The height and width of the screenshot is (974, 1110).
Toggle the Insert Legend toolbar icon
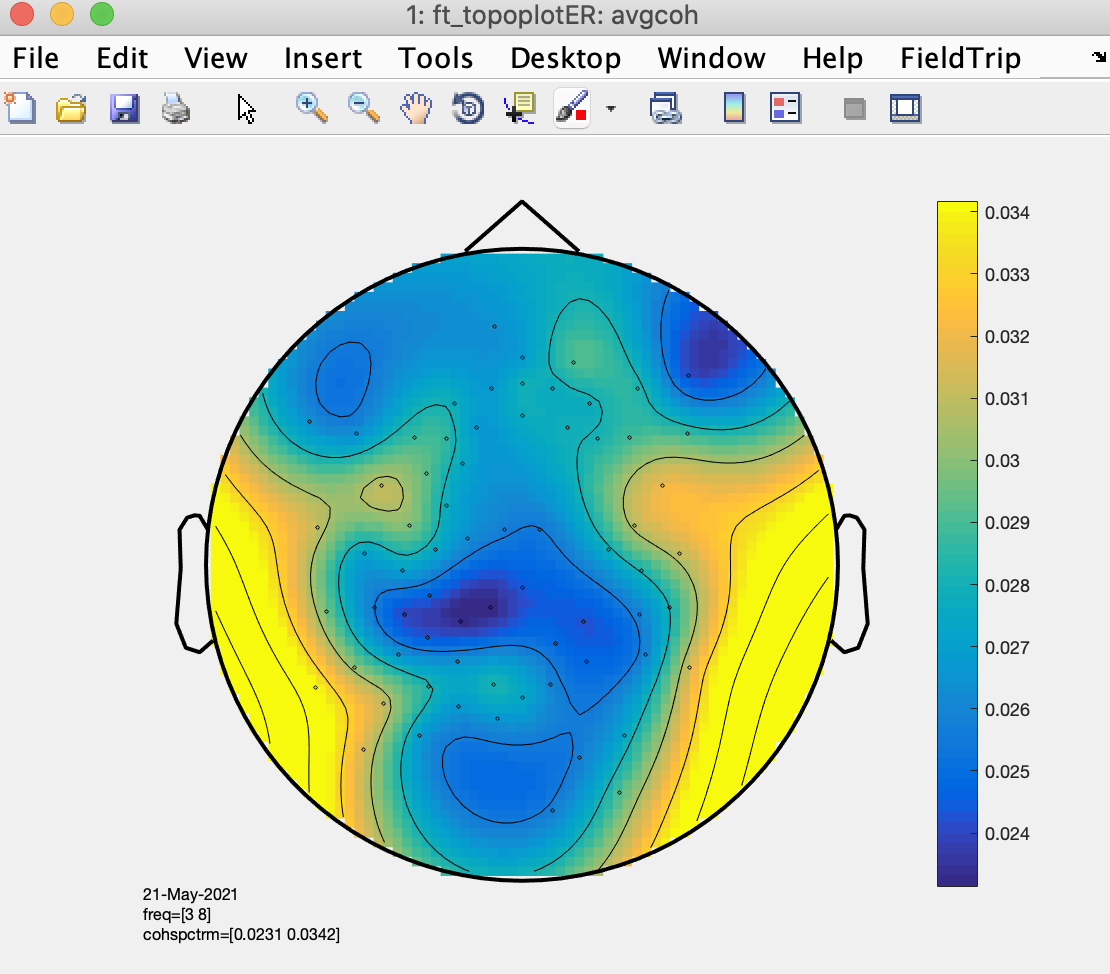pyautogui.click(x=785, y=107)
